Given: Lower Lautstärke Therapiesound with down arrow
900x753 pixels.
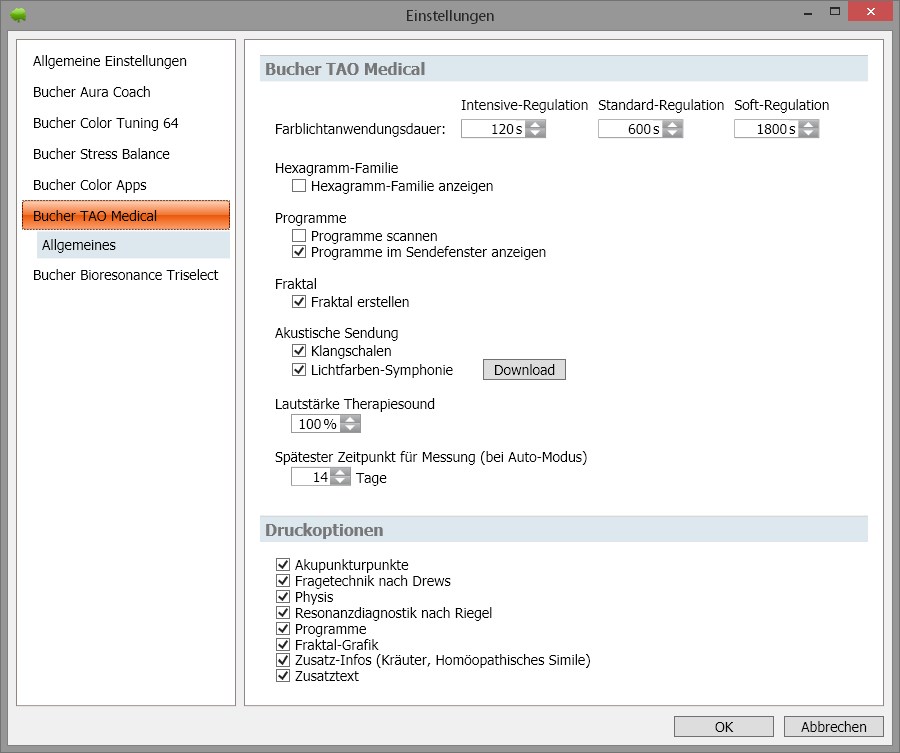Looking at the screenshot, I should pos(350,428).
